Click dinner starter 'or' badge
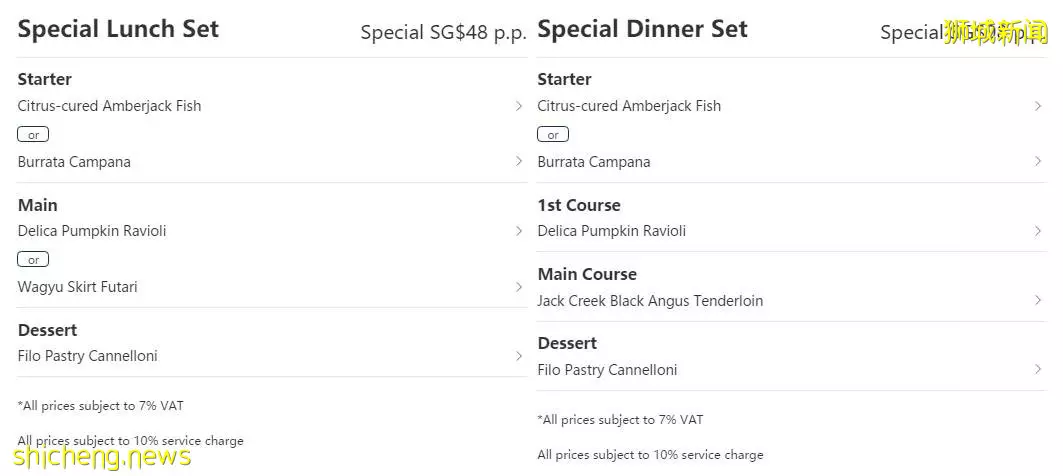Viewport: 1063px width, 476px height. click(x=553, y=135)
